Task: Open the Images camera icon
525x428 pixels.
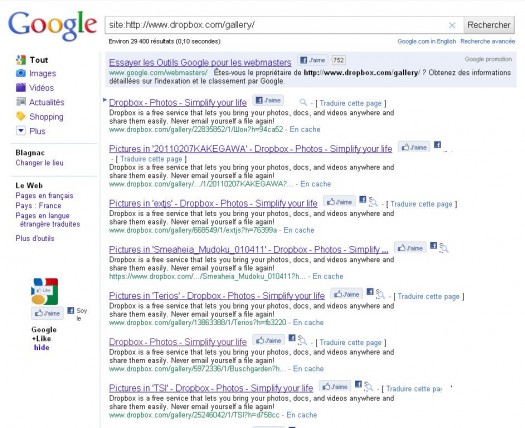Action: (21, 73)
